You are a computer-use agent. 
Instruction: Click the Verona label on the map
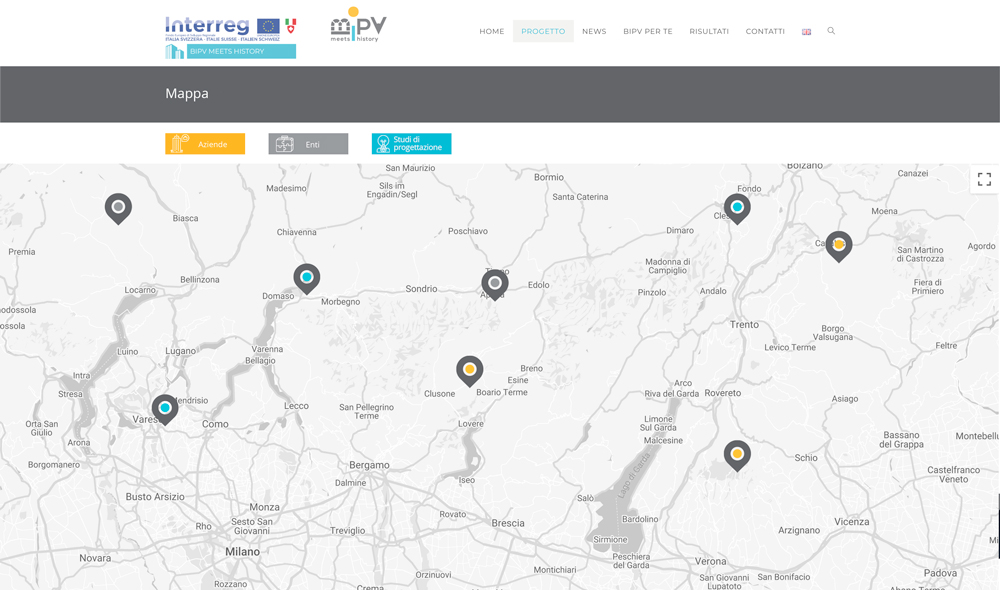[x=710, y=561]
